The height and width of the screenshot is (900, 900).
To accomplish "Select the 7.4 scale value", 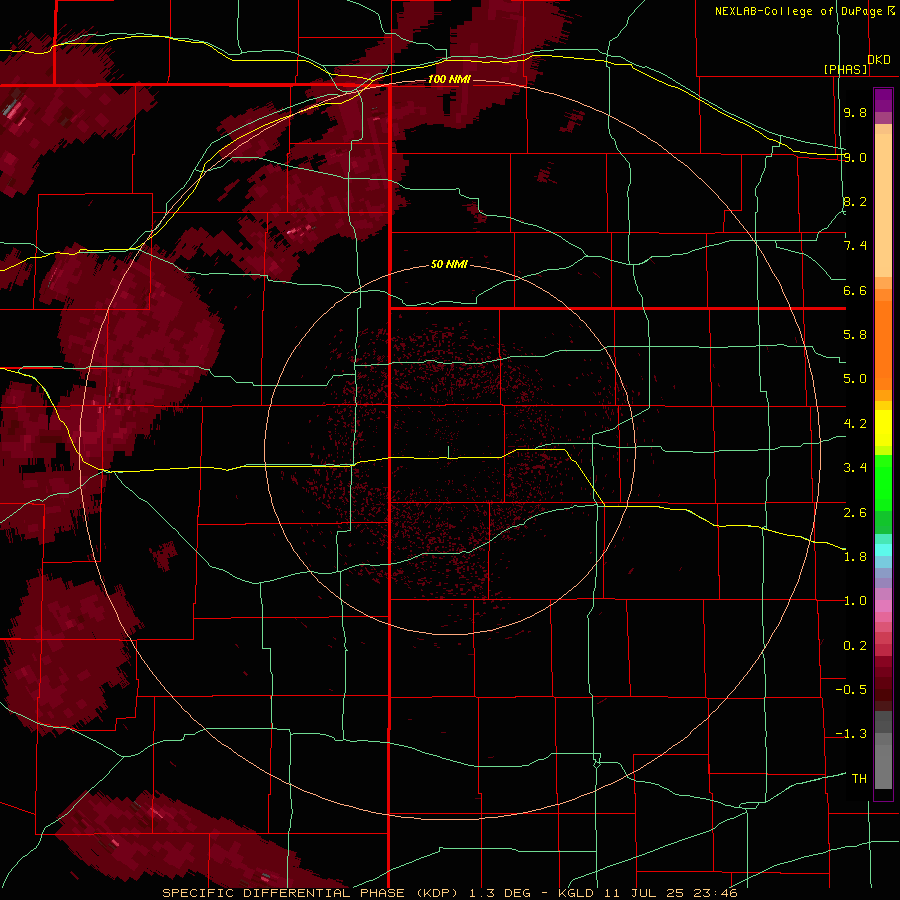I will pos(855,246).
